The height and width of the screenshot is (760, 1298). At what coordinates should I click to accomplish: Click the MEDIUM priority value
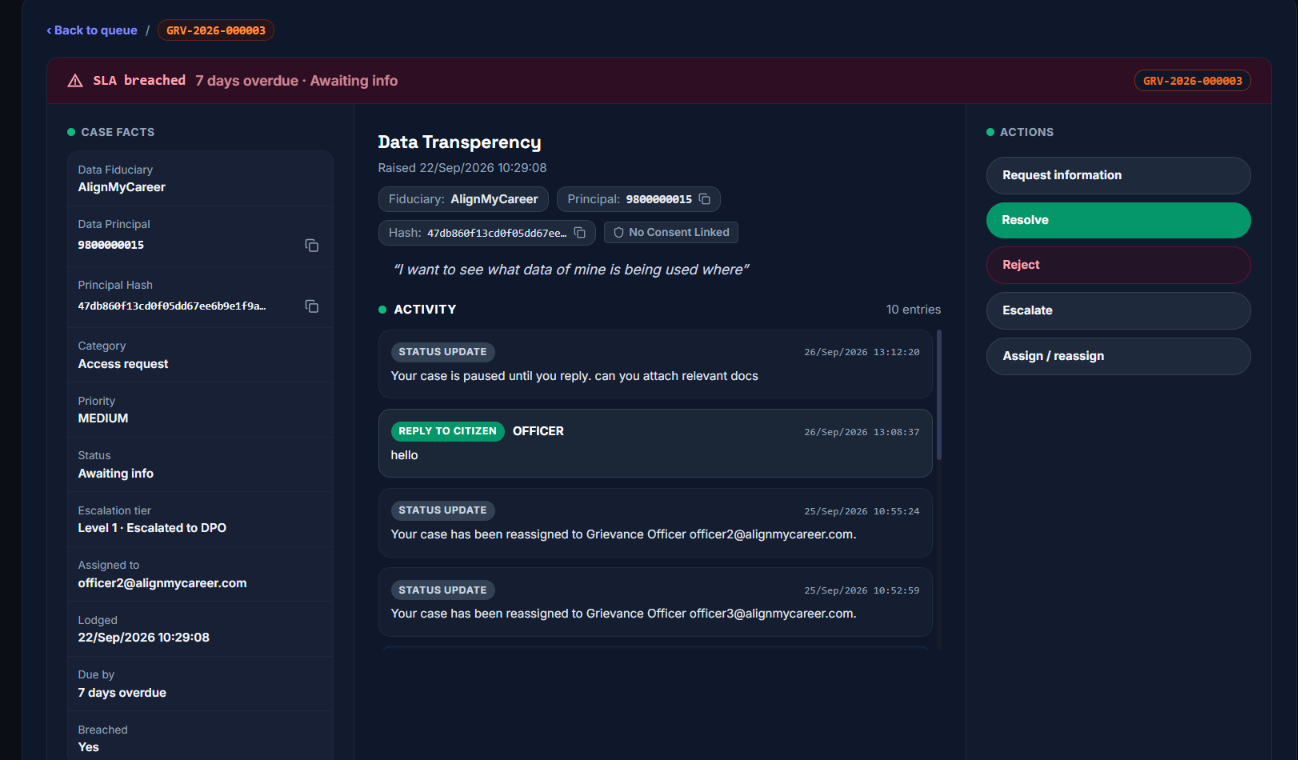coord(103,418)
